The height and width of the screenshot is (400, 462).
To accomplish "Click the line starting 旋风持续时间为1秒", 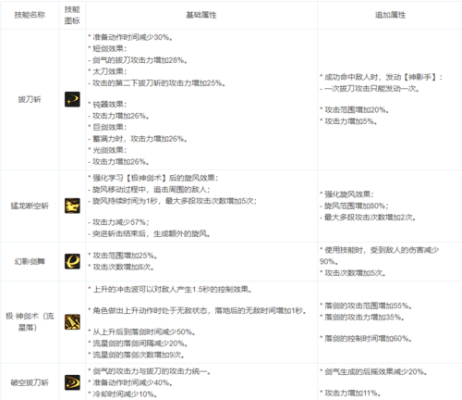I will (172, 201).
